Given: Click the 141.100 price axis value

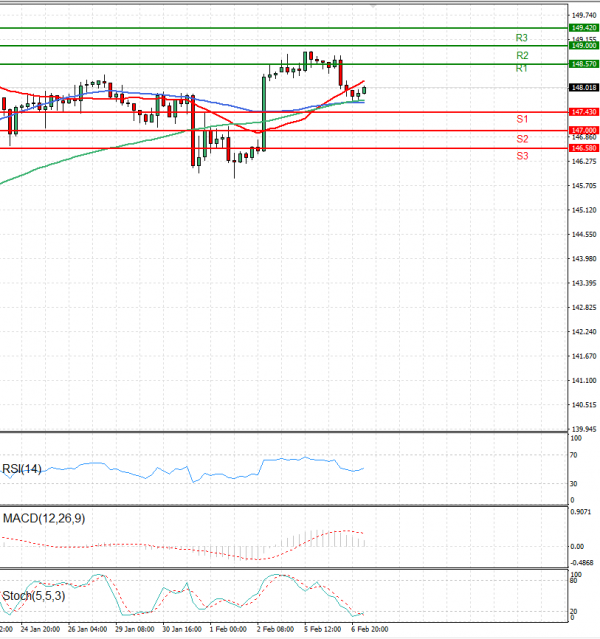Looking at the screenshot, I should coord(584,381).
